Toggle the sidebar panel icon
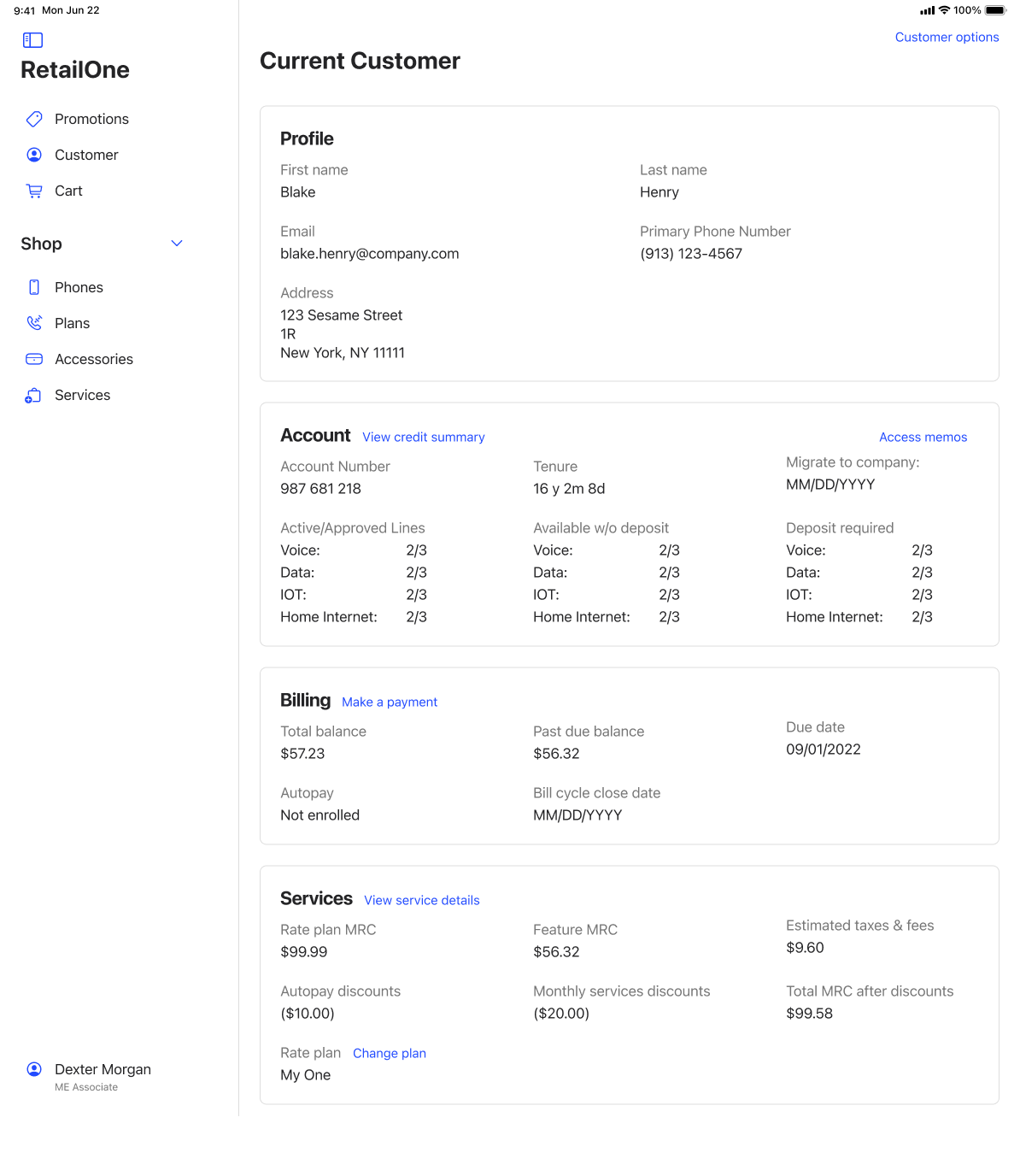Screen dimensions: 1020x1176 point(32,40)
